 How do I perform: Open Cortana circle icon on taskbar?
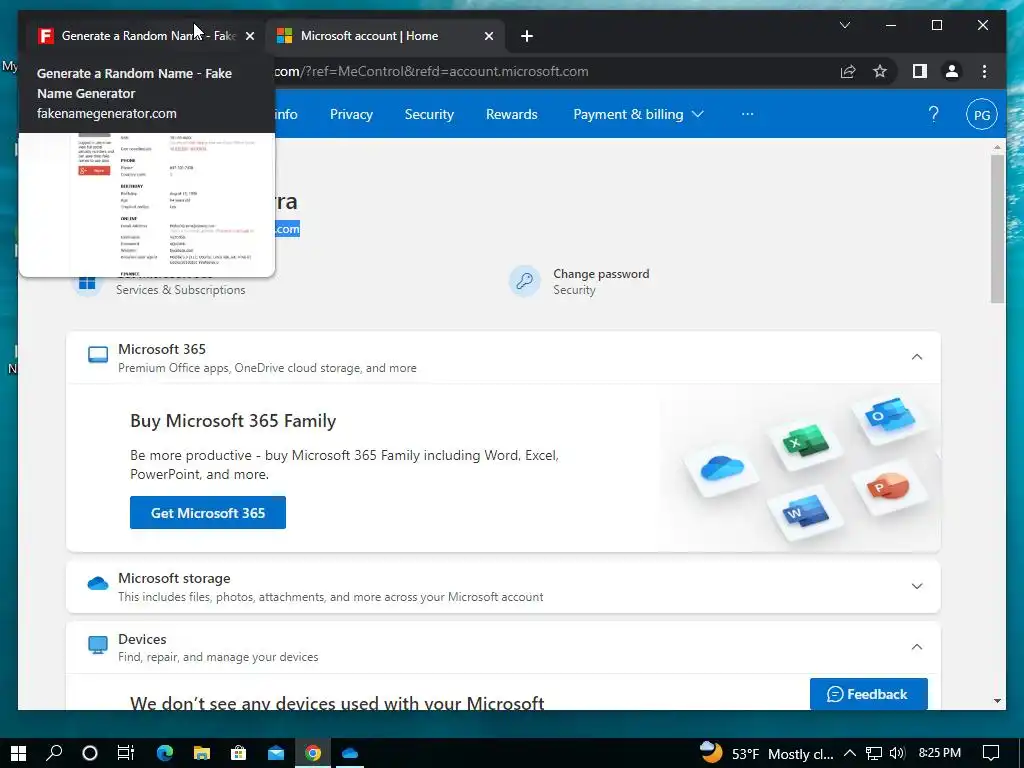(90, 753)
